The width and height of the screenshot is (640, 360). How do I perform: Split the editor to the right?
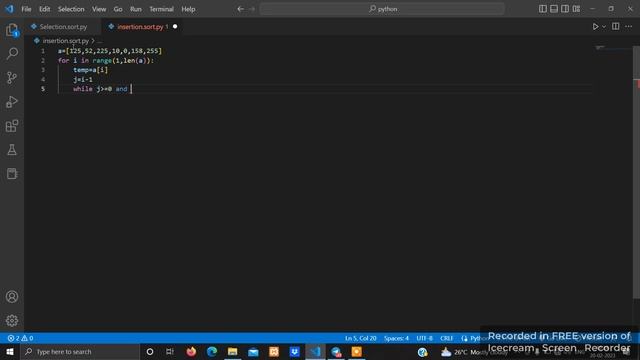click(616, 27)
